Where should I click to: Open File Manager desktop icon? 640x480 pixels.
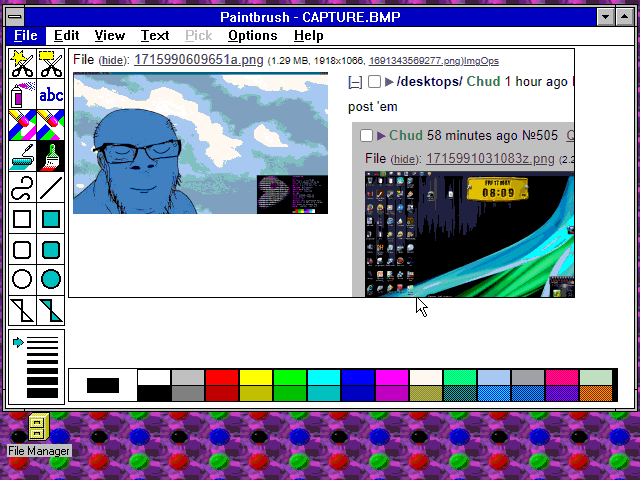coord(38,428)
